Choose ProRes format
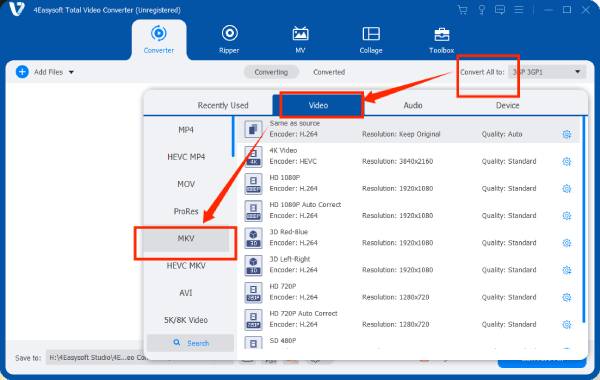 pyautogui.click(x=186, y=211)
